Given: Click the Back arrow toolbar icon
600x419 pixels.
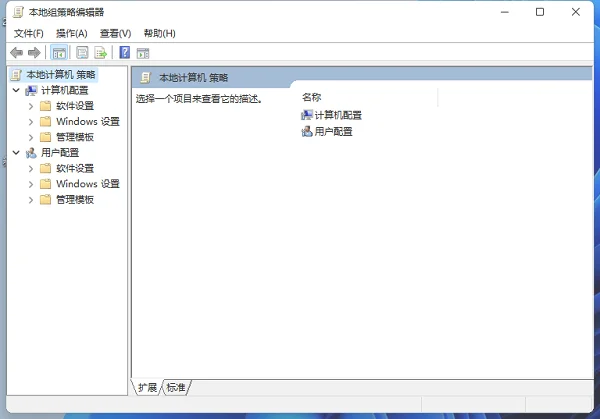Looking at the screenshot, I should [16, 52].
